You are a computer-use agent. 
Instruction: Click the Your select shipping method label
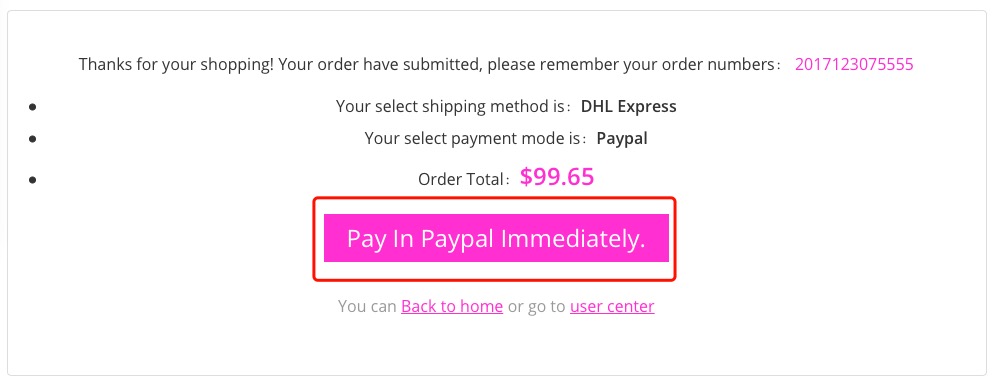tap(454, 107)
